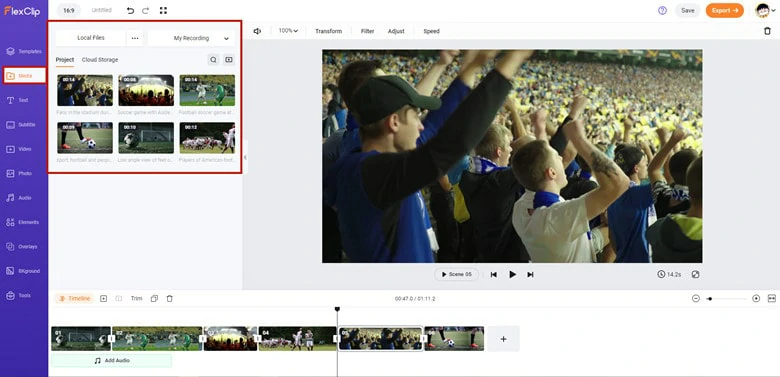
Task: Redo the last undone action
Action: (146, 10)
